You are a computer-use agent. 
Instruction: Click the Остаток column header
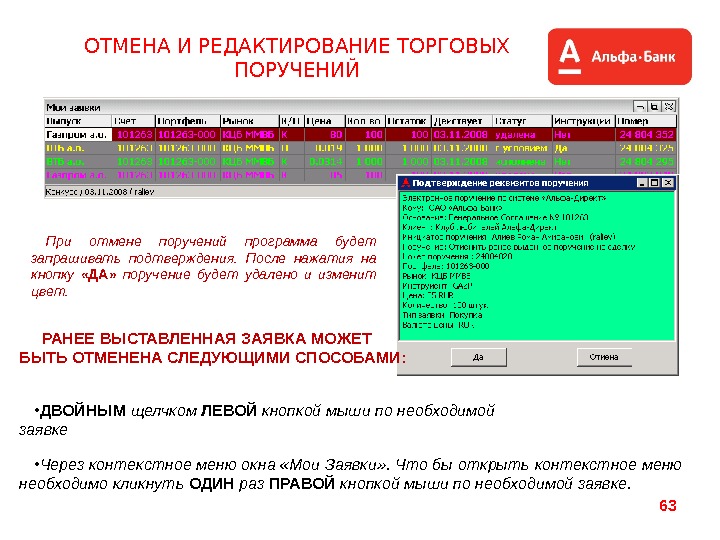point(408,121)
